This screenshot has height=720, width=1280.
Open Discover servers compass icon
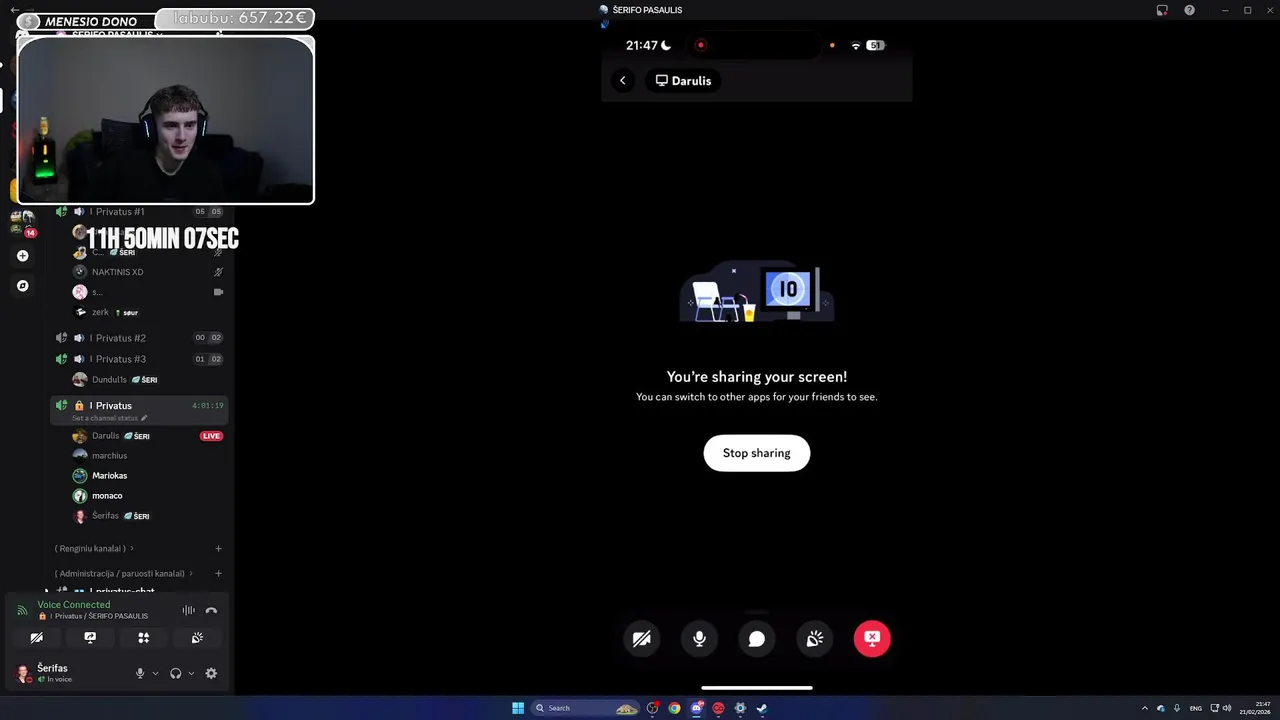pos(22,286)
